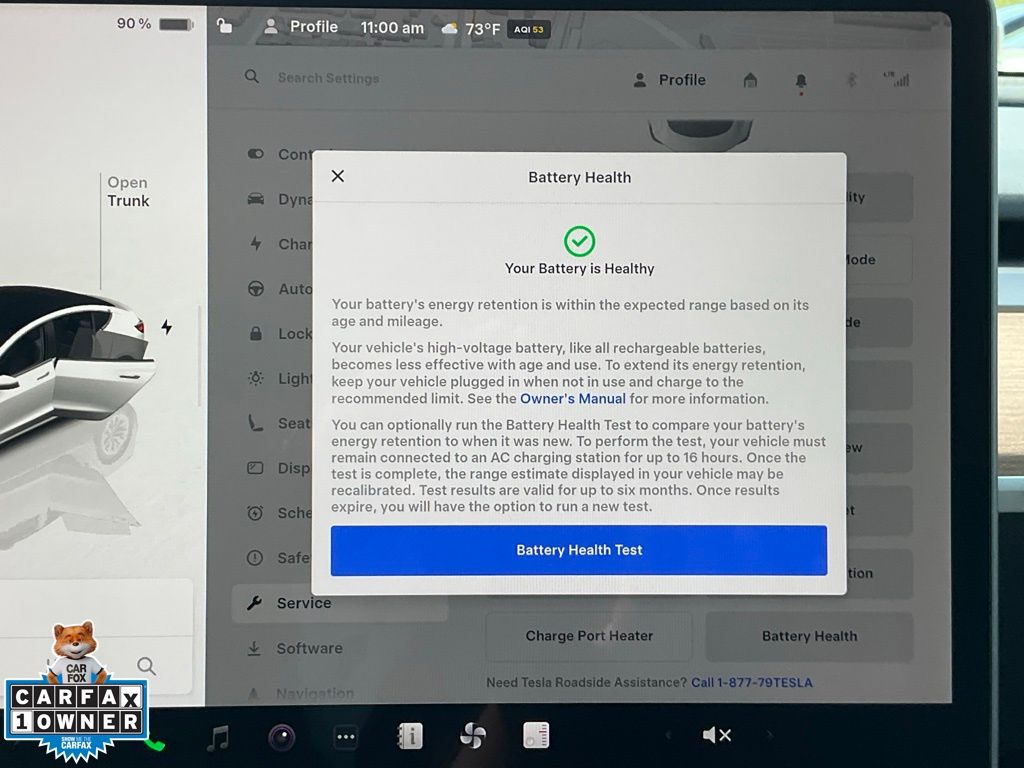Open Profile dropdown in top status bar
This screenshot has height=768, width=1024.
pos(301,27)
